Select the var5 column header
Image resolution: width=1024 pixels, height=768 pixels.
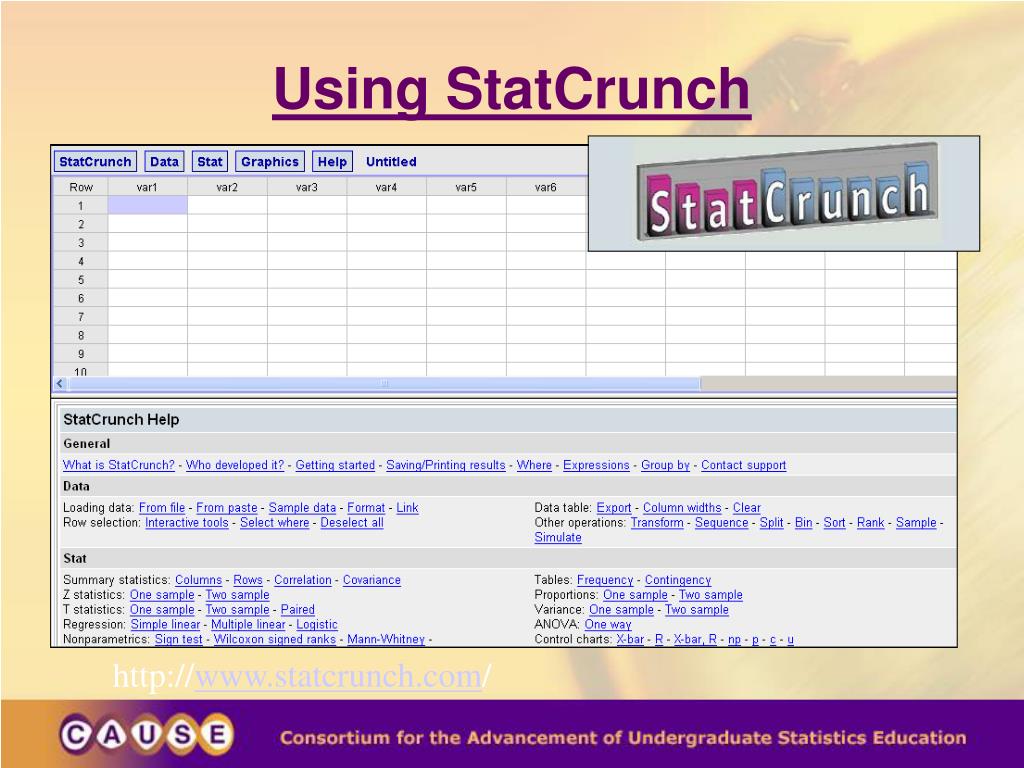coord(466,187)
